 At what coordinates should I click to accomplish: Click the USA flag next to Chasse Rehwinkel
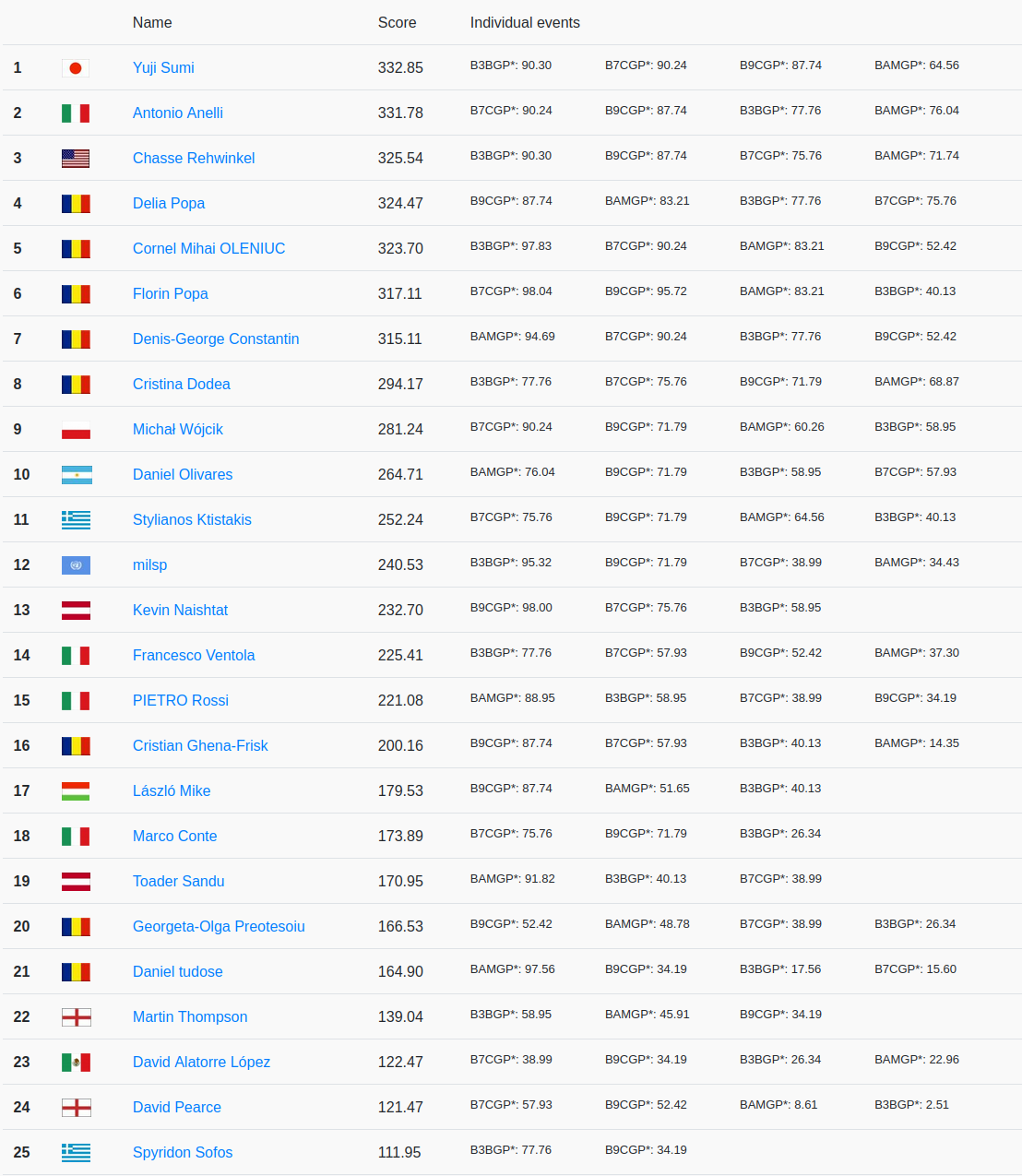pos(76,159)
